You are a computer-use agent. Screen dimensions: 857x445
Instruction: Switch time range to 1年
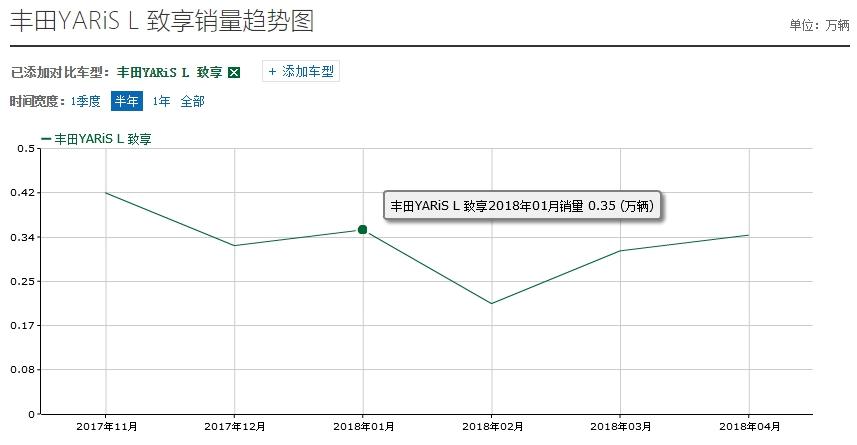pos(161,101)
